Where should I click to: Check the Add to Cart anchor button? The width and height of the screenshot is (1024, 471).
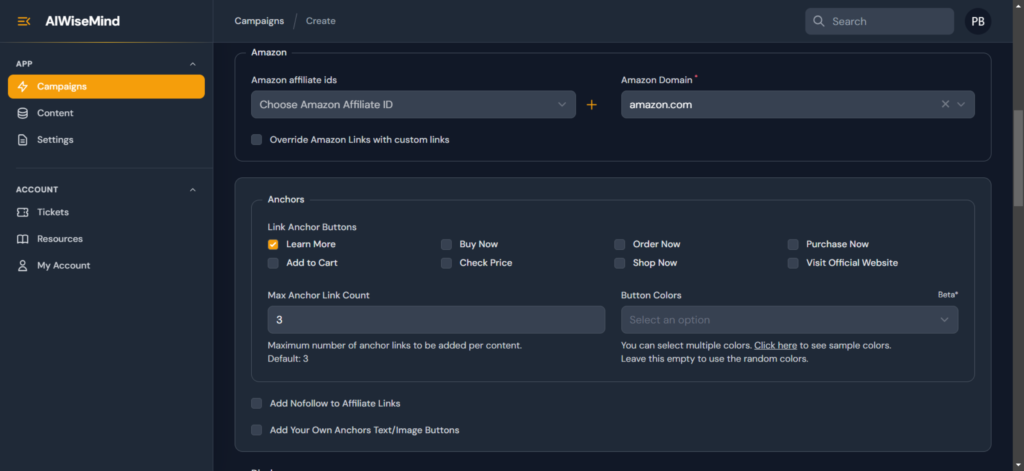(x=273, y=263)
